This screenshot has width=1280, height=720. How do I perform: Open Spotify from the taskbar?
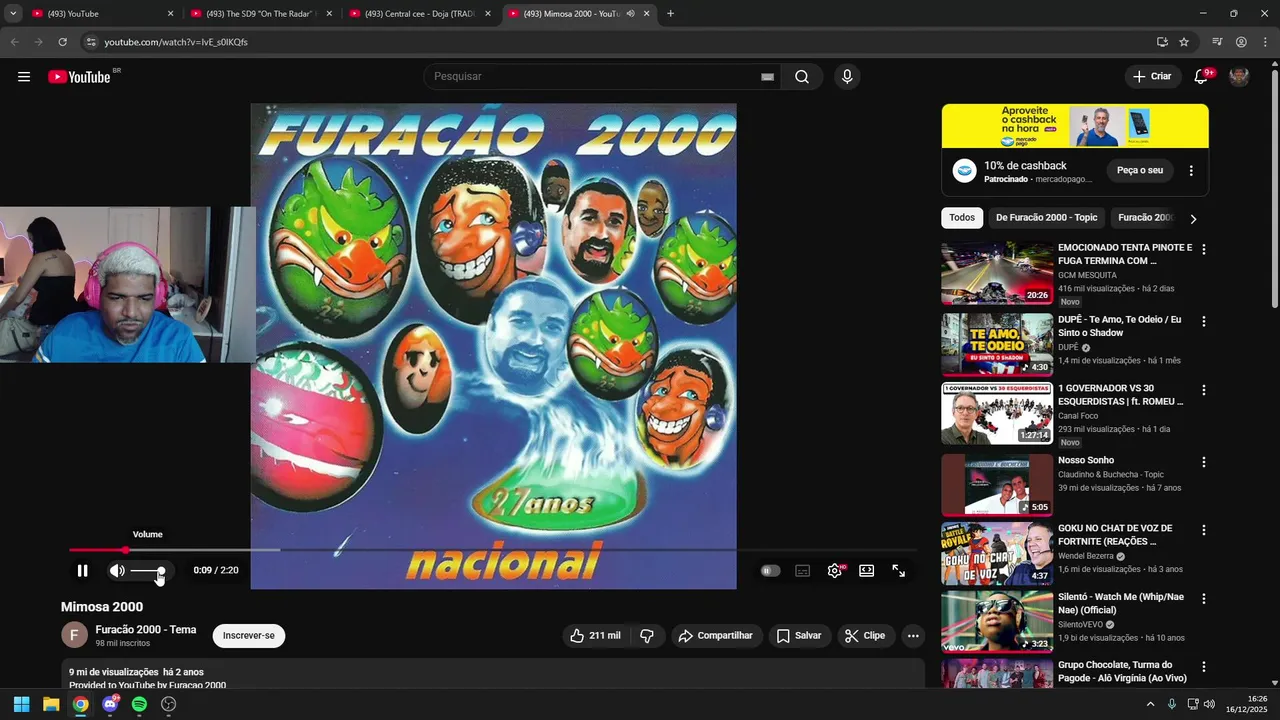coord(139,704)
